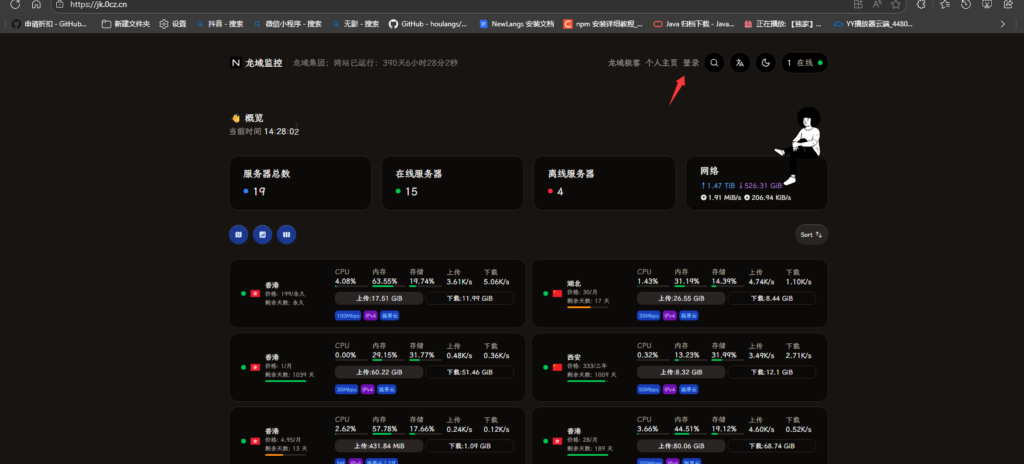Click the N logo beside 龙域监控
Image resolution: width=1024 pixels, height=464 pixels.
tap(236, 63)
